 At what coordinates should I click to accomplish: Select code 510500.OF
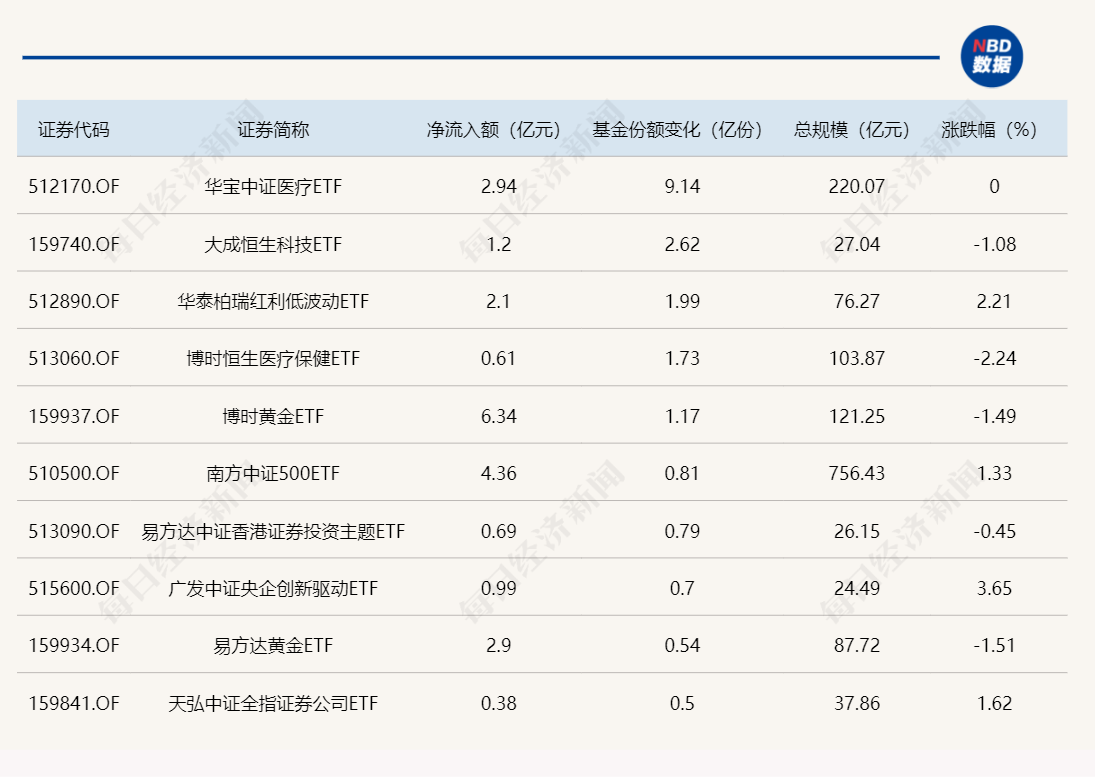[x=74, y=474]
